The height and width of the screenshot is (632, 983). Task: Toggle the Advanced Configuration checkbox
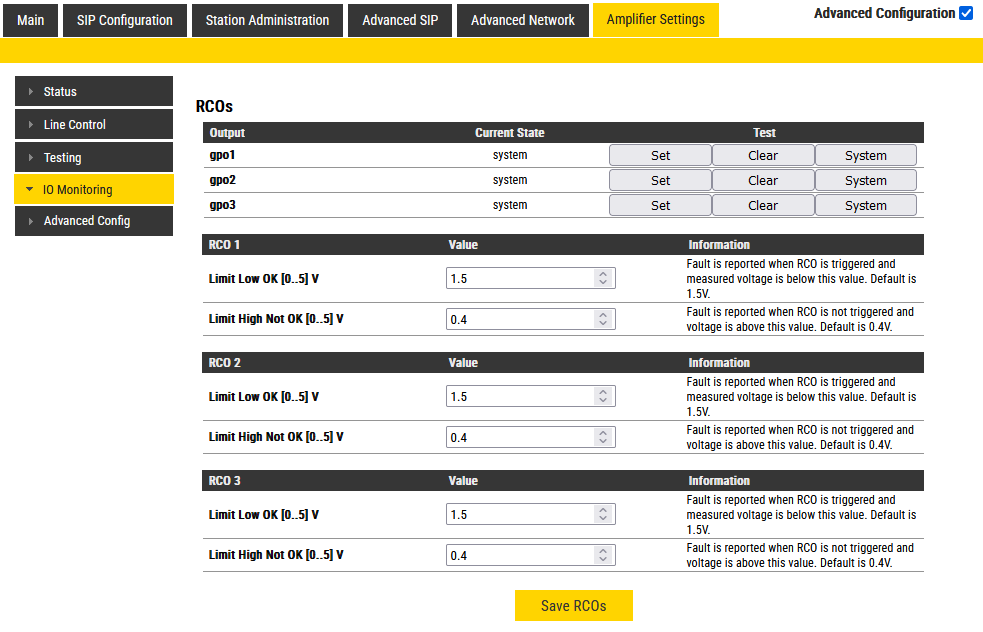pos(965,13)
